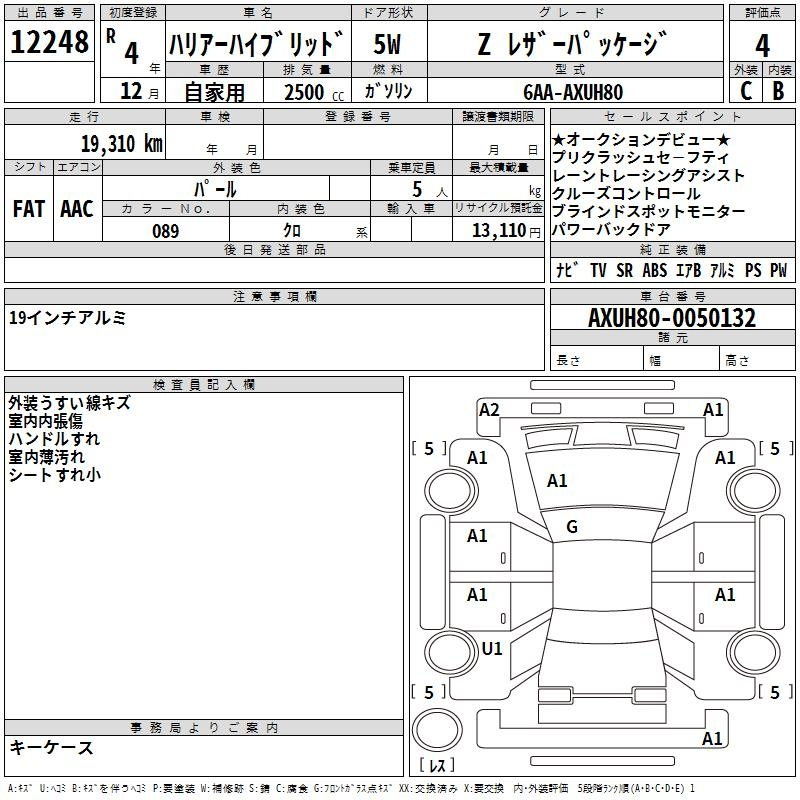Viewport: 800px width, 800px height.
Task: Select the A2 scratch marker on diagram
Action: point(489,409)
